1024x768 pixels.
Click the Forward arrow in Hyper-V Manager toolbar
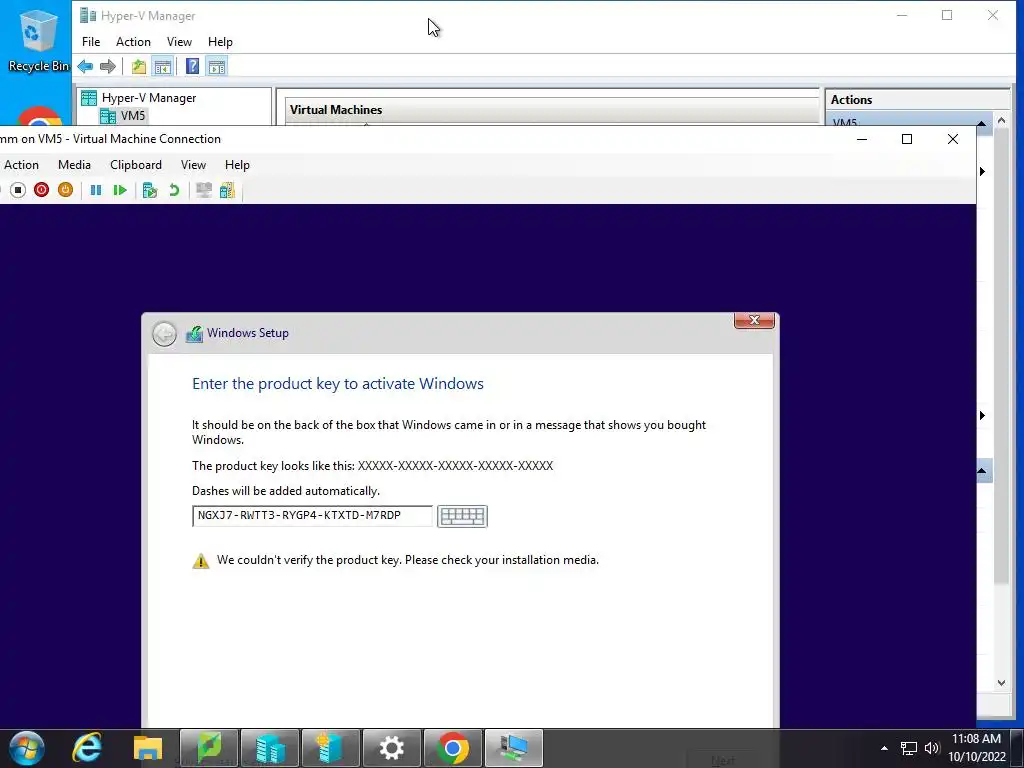coord(108,66)
